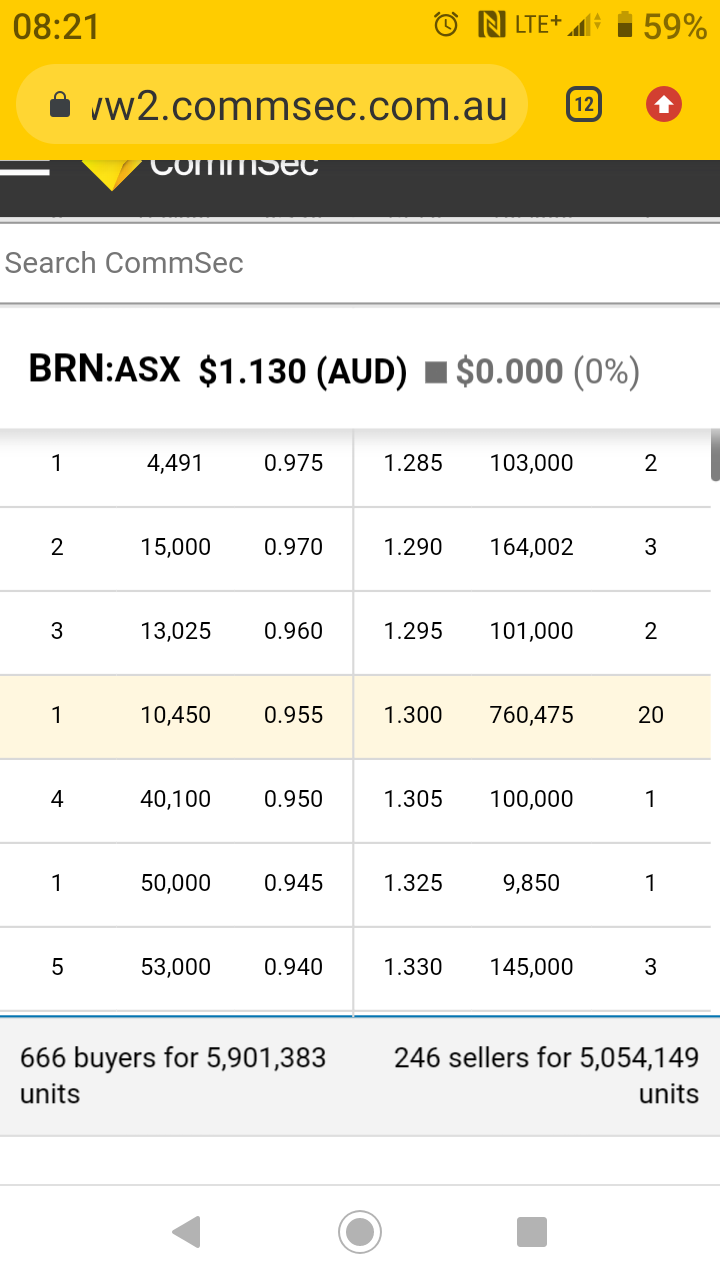Image resolution: width=720 pixels, height=1280 pixels.
Task: Select the 1.330 sell price cell
Action: 413,967
